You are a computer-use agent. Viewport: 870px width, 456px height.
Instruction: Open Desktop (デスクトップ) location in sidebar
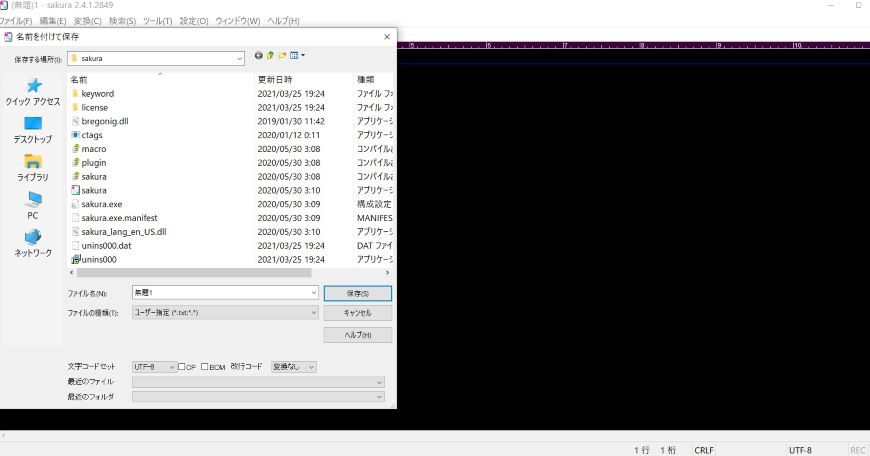[x=33, y=130]
